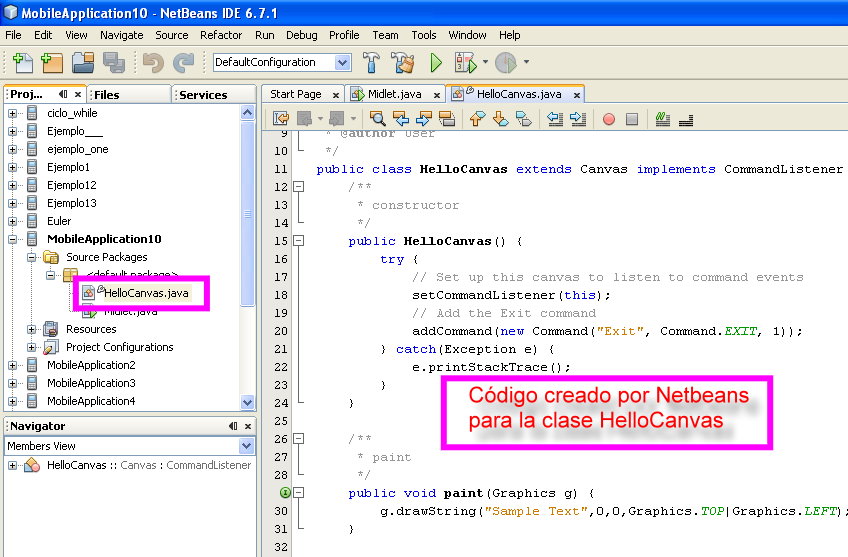The width and height of the screenshot is (848, 557).
Task: Open the File menu
Action: (x=13, y=35)
